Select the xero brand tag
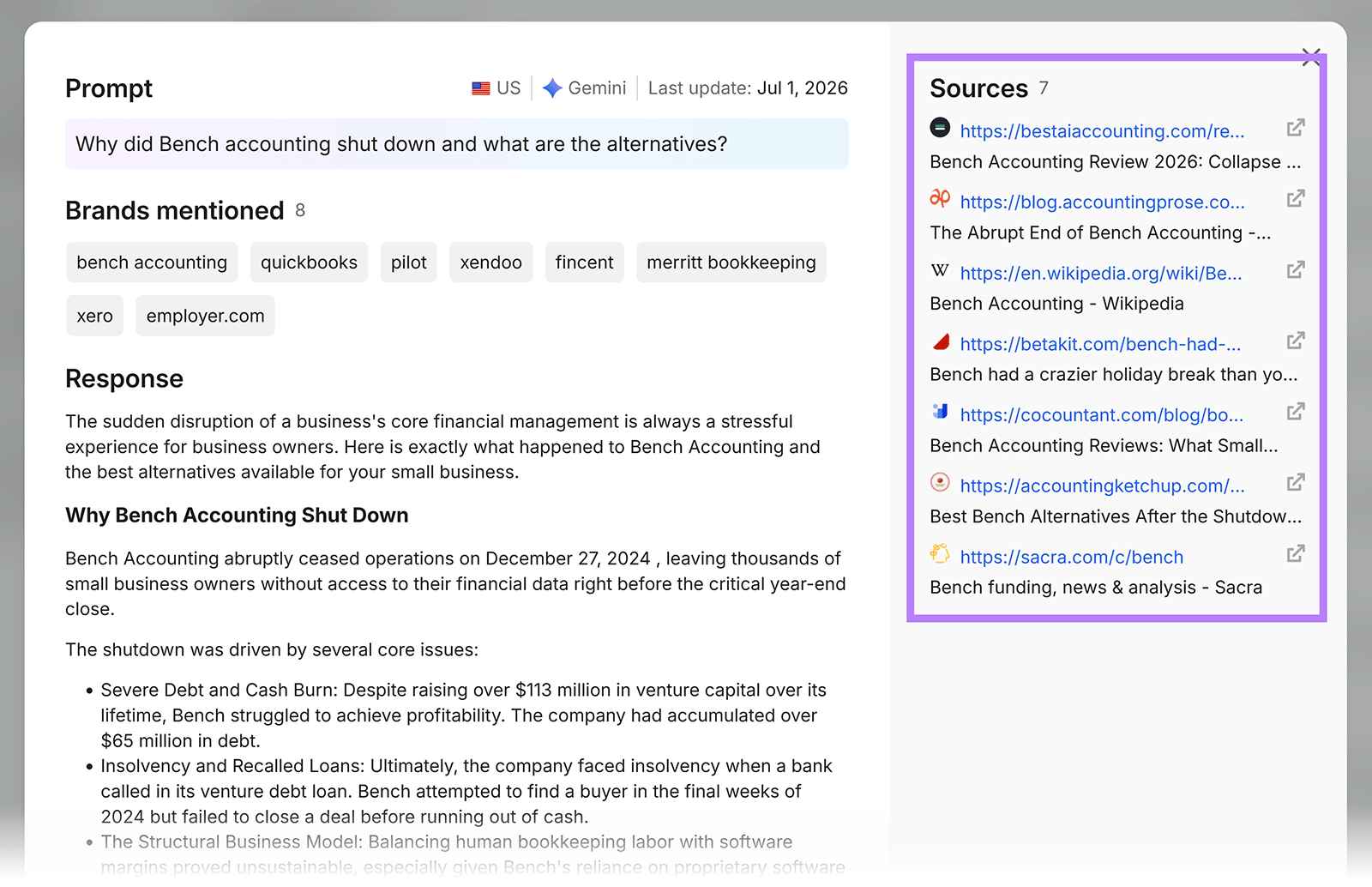The image size is (1372, 887). click(95, 316)
